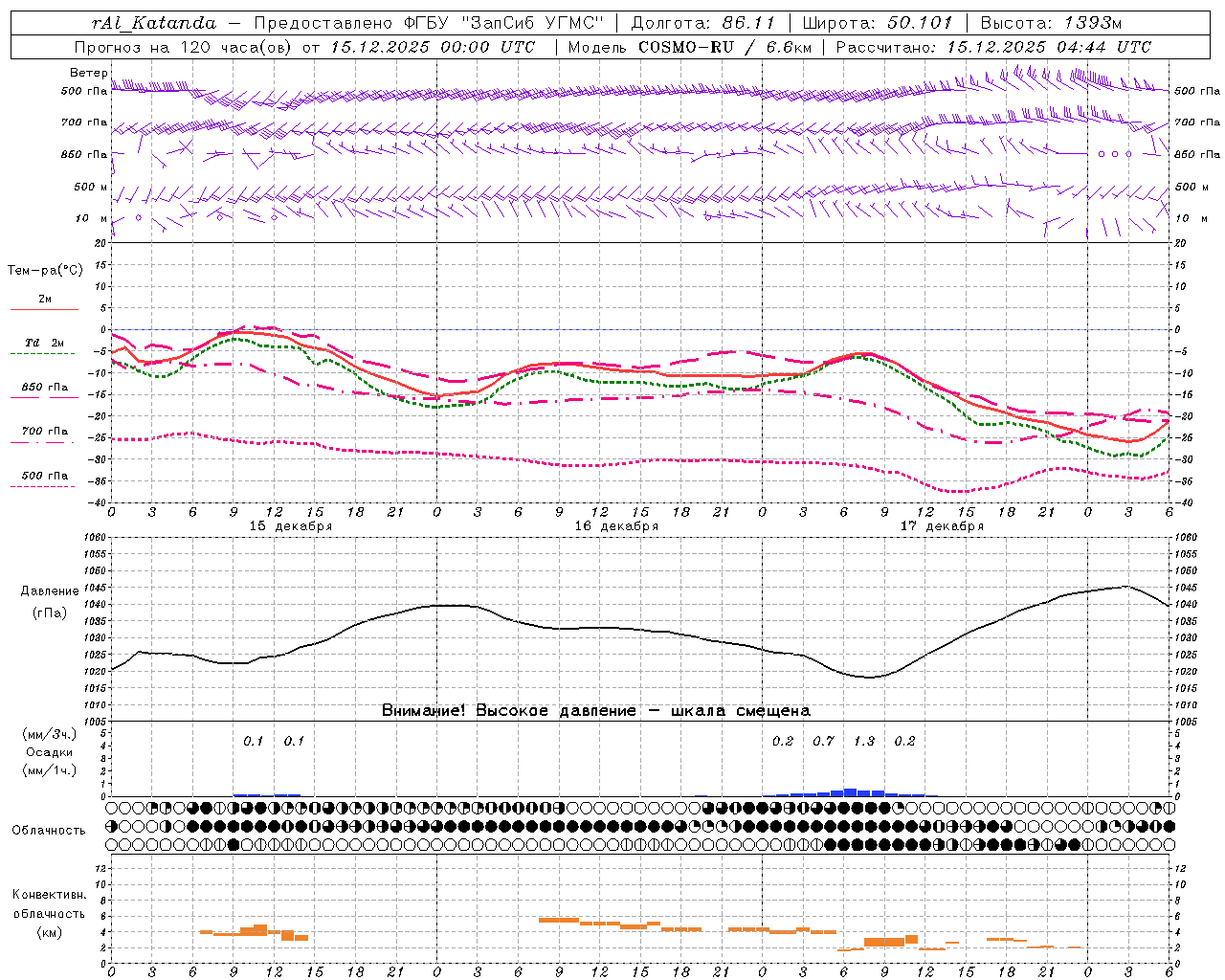Click the 'Ветер' wind panel label
The width and height of the screenshot is (1225, 980).
pyautogui.click(x=89, y=73)
